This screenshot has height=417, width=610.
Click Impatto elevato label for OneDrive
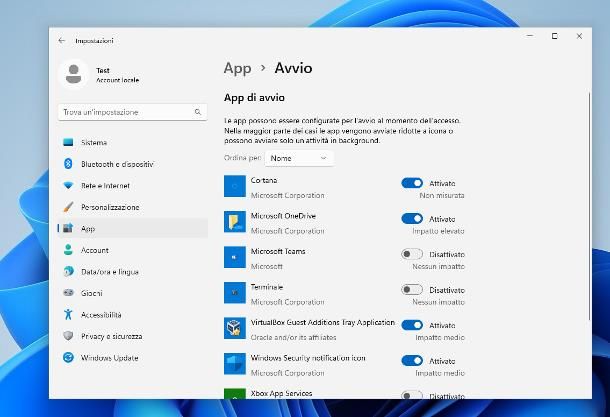click(438, 231)
